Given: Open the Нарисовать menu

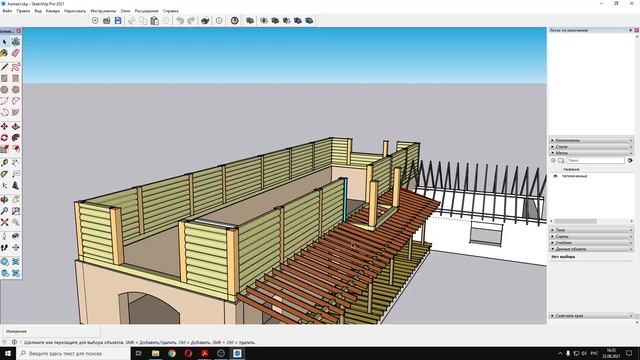Looking at the screenshot, I should point(75,11).
